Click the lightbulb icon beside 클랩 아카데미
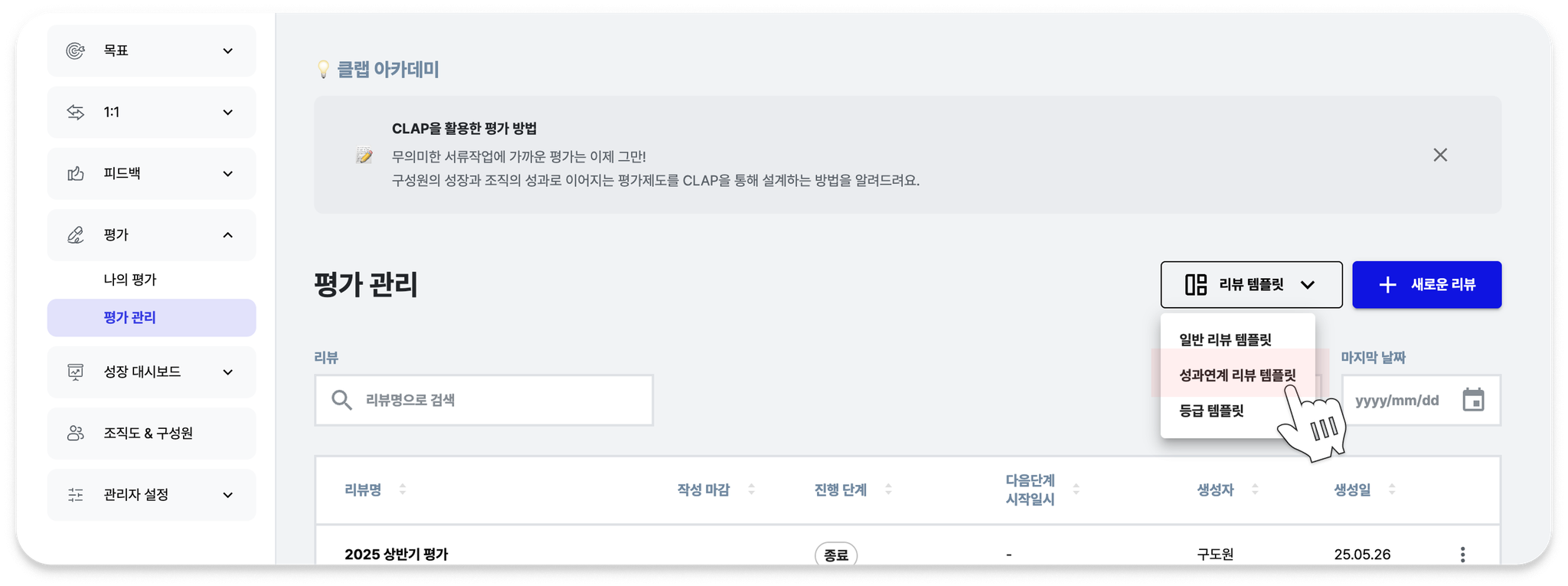Viewport: 1568px width, 586px height. coord(323,69)
